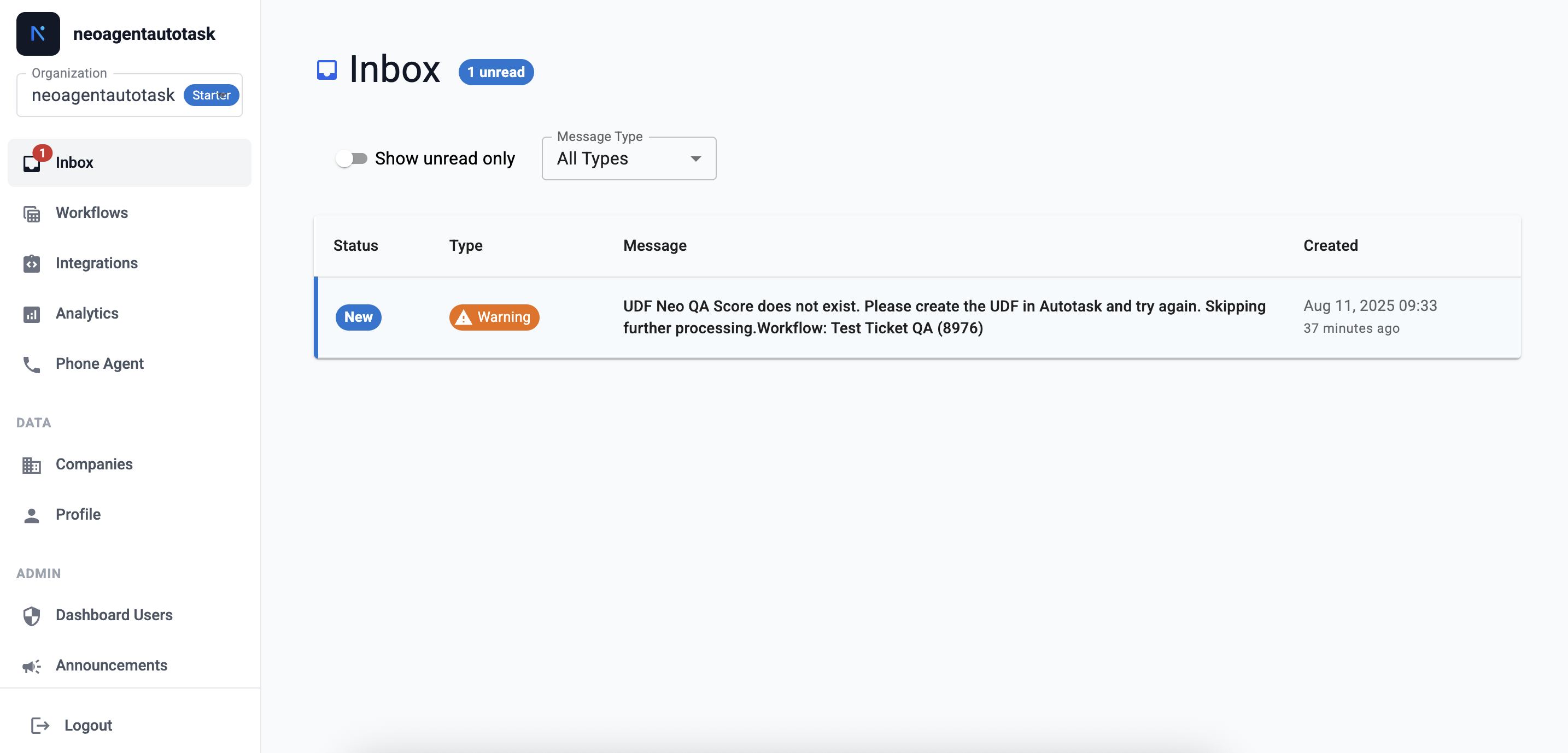Click the Phone Agent handset icon

[32, 365]
